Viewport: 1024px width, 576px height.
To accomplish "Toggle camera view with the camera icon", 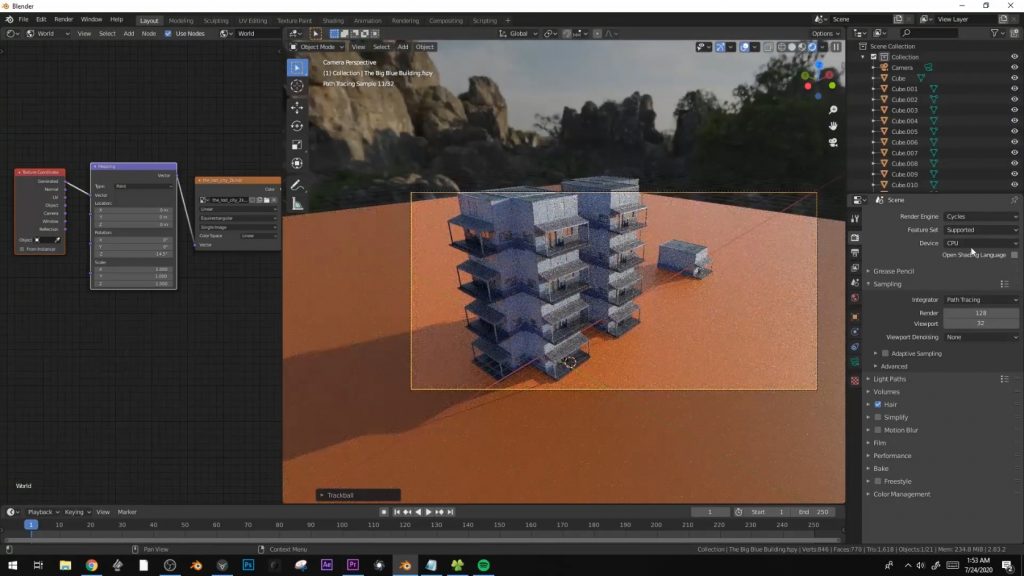I will (x=833, y=142).
